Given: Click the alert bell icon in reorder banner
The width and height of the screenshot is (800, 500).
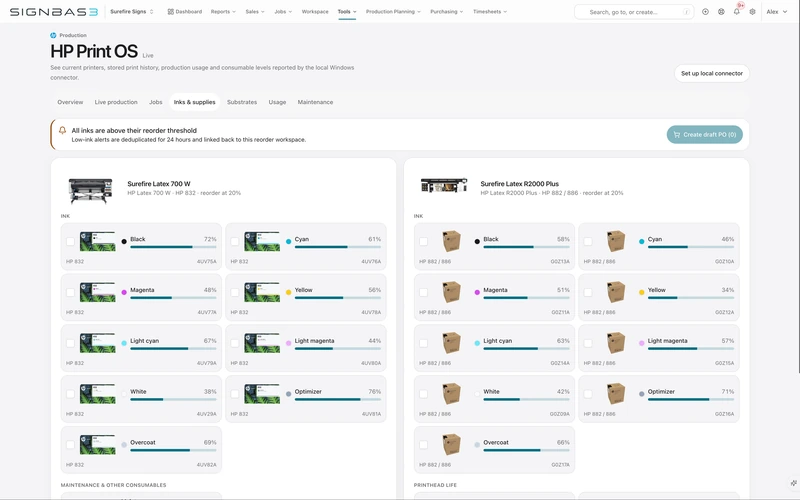Looking at the screenshot, I should click(x=62, y=131).
